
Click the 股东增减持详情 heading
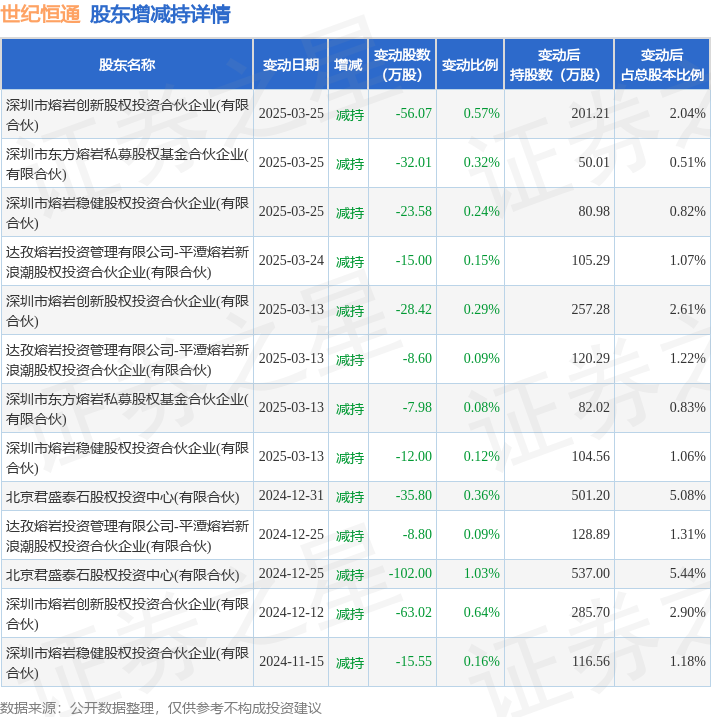tap(160, 14)
